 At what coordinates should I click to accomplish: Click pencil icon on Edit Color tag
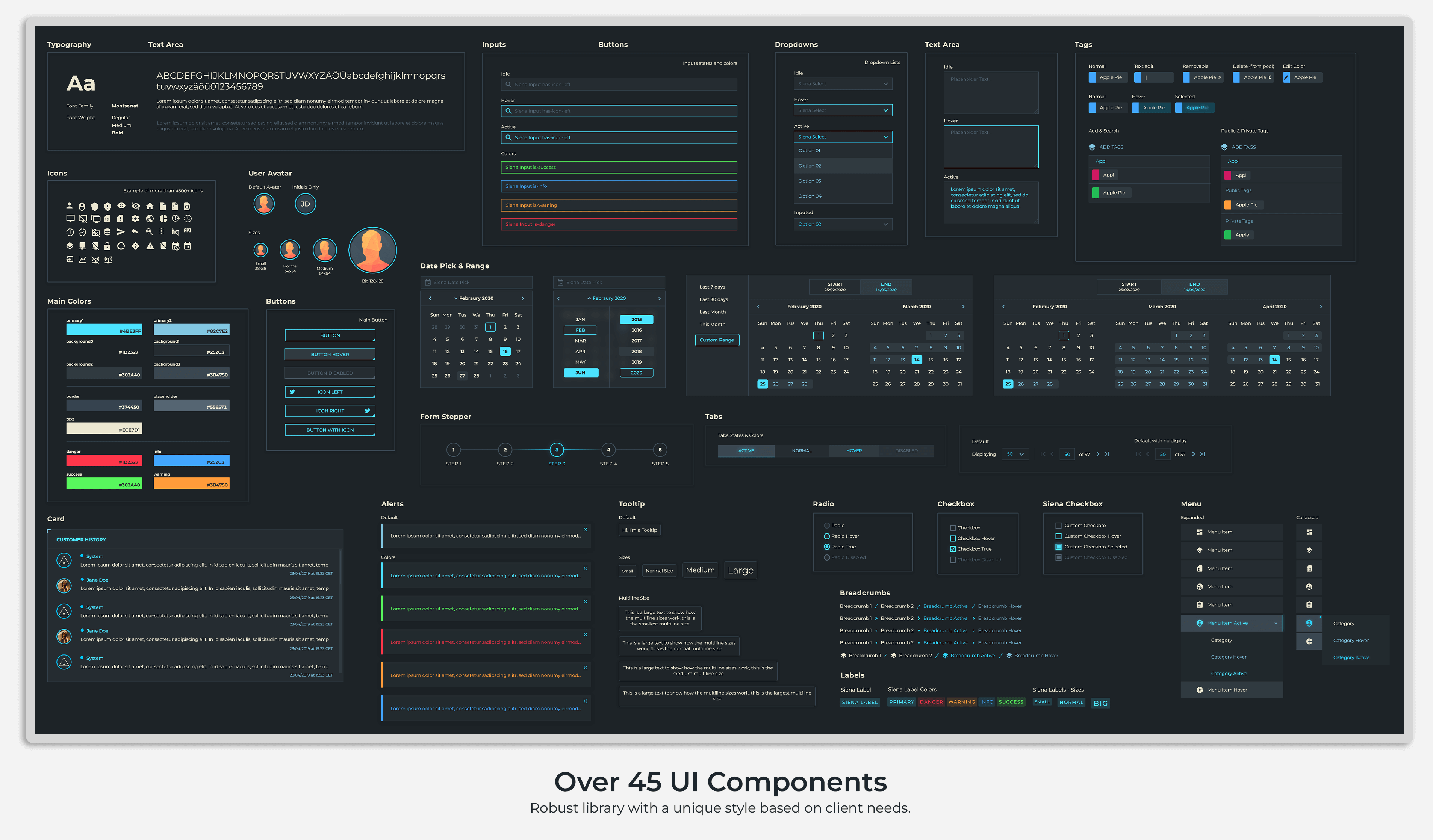[x=1286, y=77]
